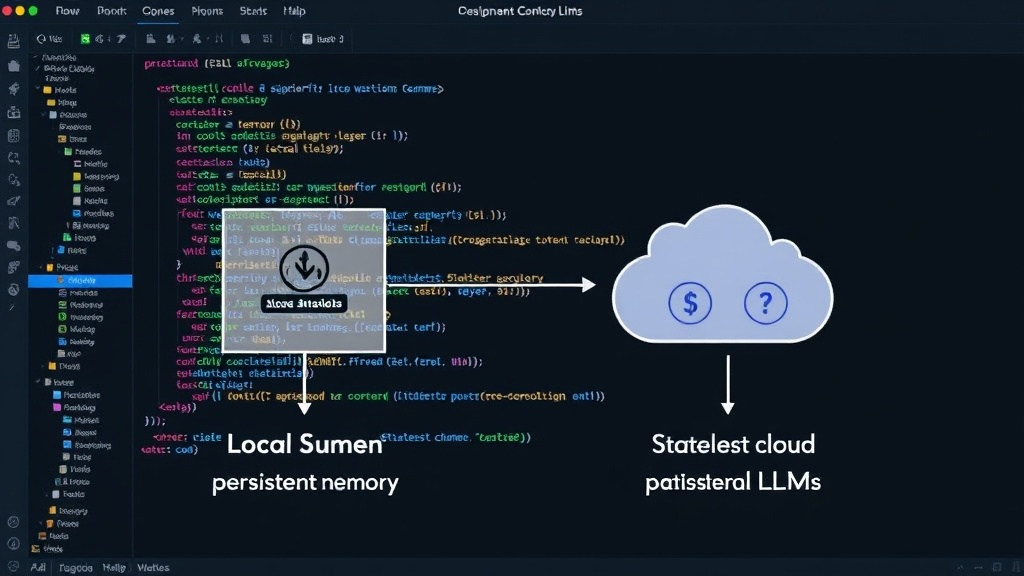This screenshot has height=576, width=1024.
Task: Click the circular search icon beside 'Hle'
Action: [41, 39]
